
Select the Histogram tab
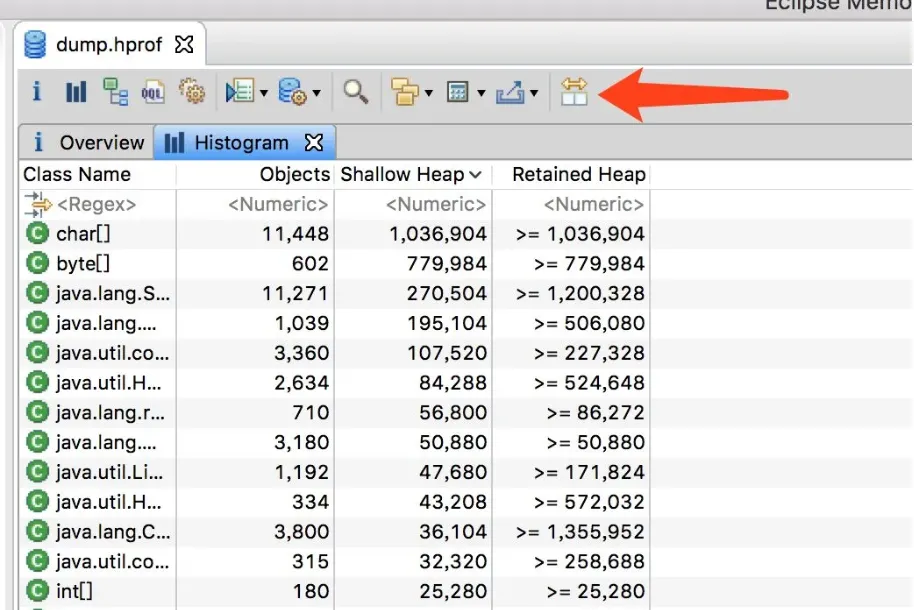(245, 142)
